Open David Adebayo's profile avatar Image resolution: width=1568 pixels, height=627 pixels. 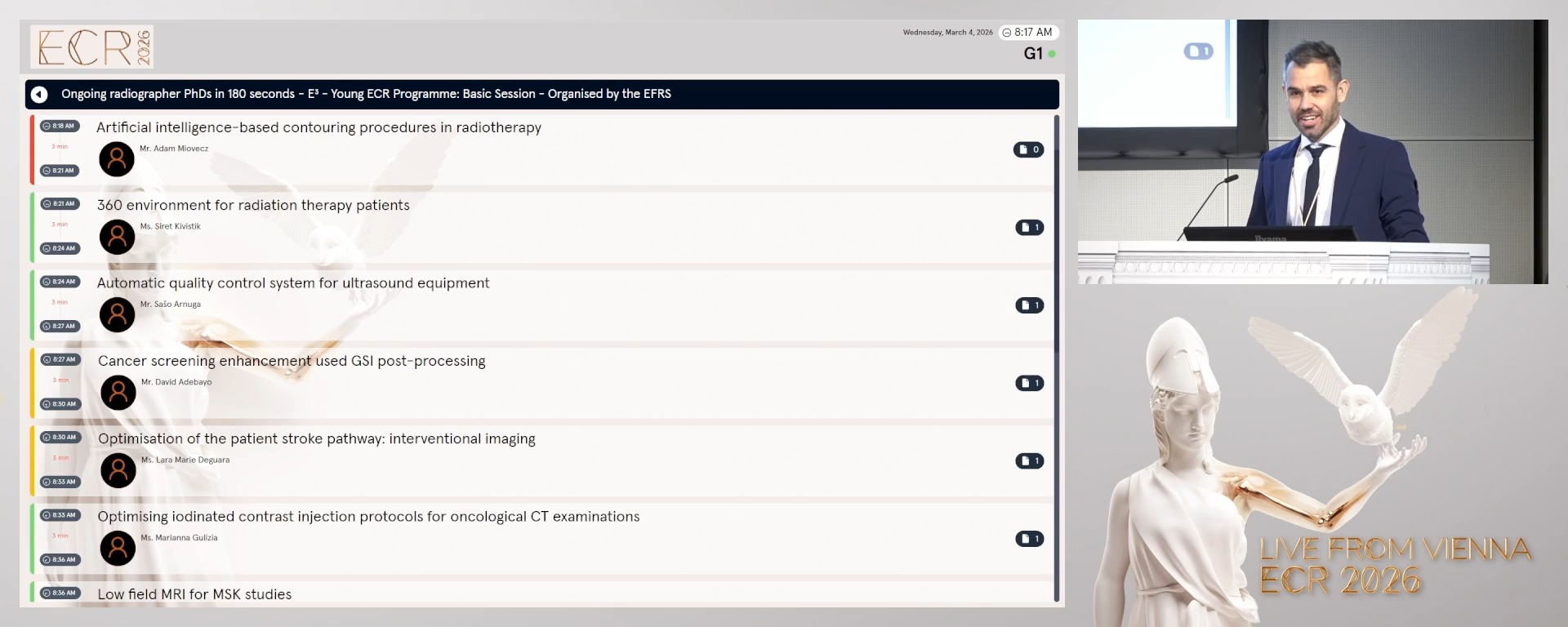pos(118,393)
